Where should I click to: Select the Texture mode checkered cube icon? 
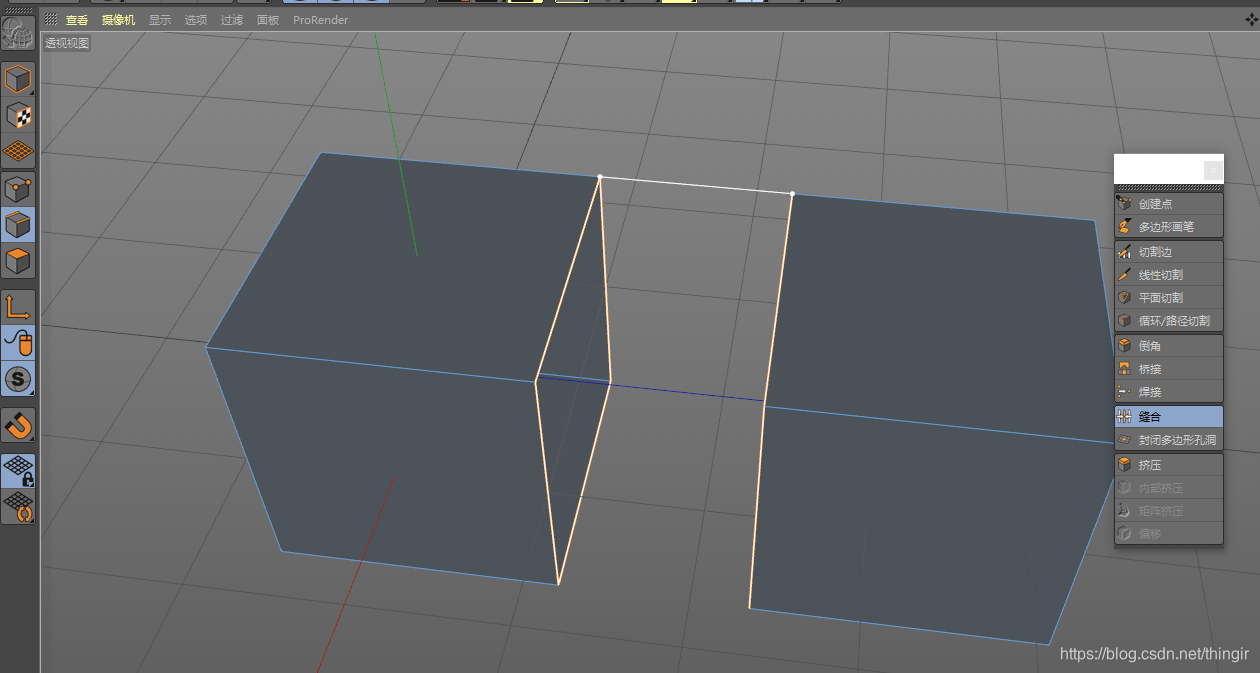pyautogui.click(x=18, y=115)
